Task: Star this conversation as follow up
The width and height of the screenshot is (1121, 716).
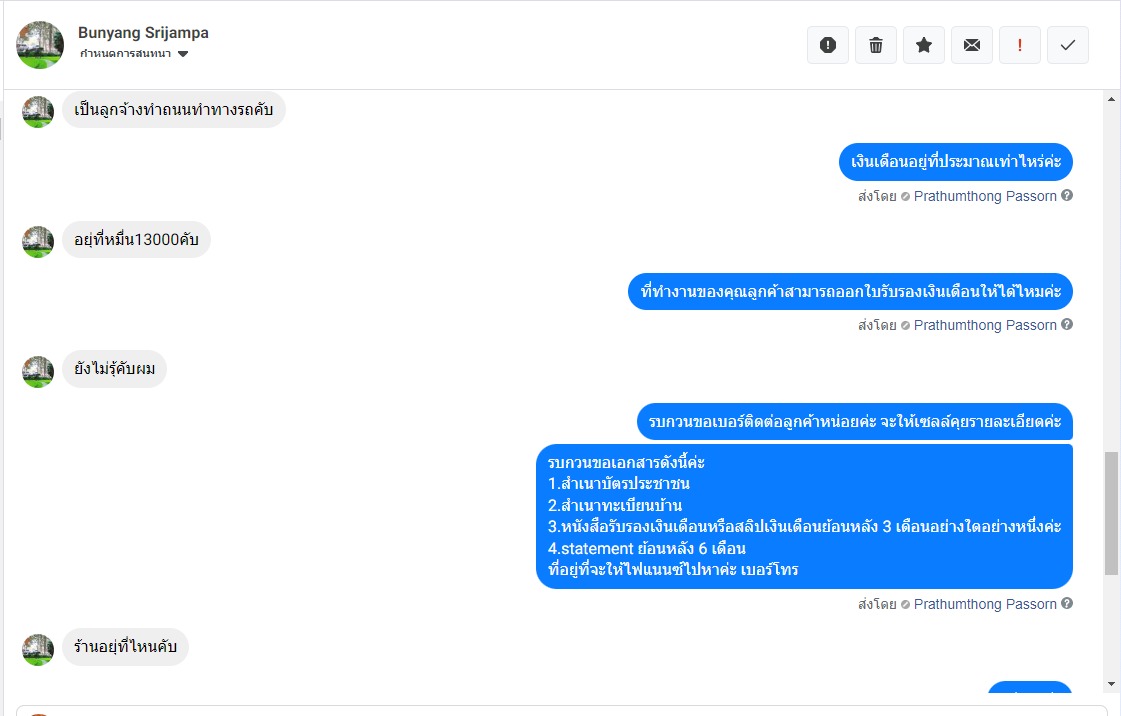Action: 924,45
